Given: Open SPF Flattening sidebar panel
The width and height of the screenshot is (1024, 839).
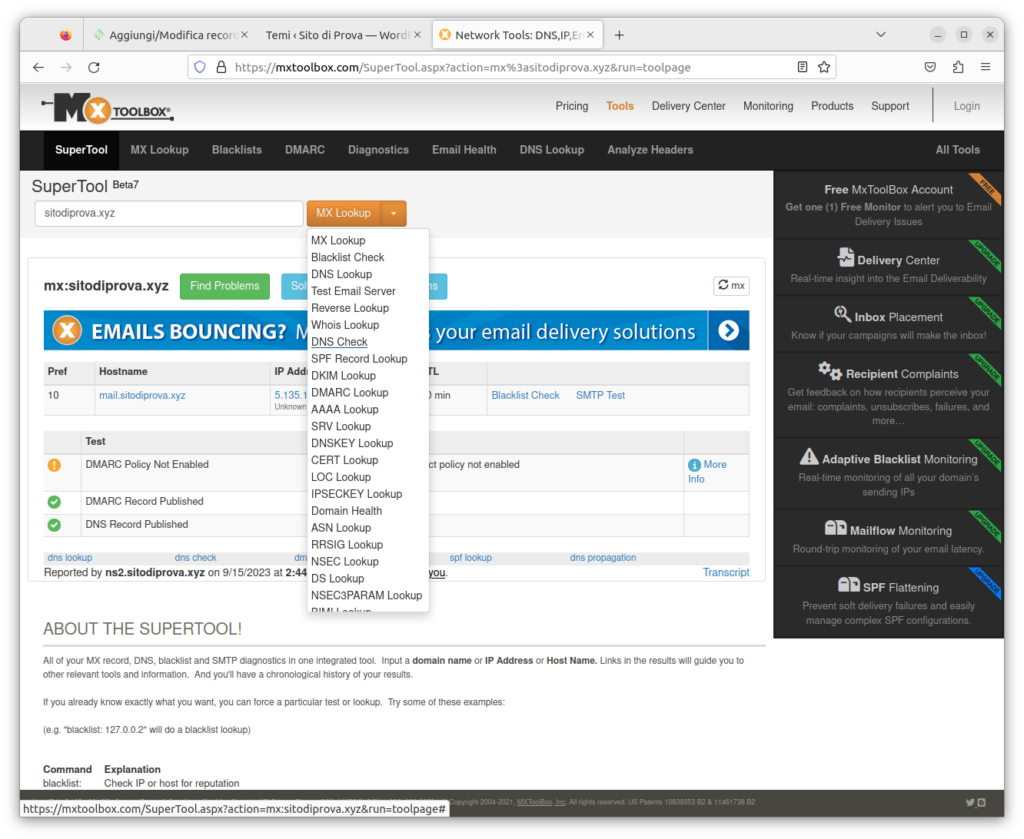Looking at the screenshot, I should (x=888, y=602).
